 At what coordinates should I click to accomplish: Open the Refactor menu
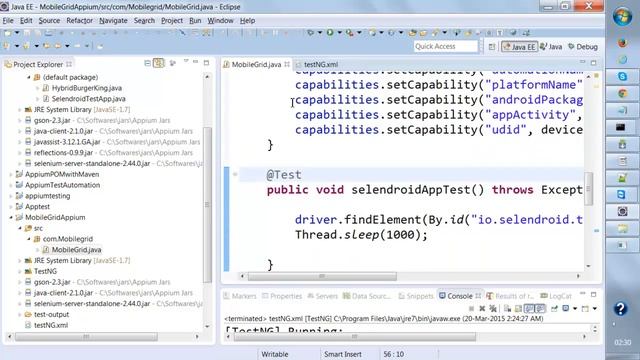[x=80, y=20]
